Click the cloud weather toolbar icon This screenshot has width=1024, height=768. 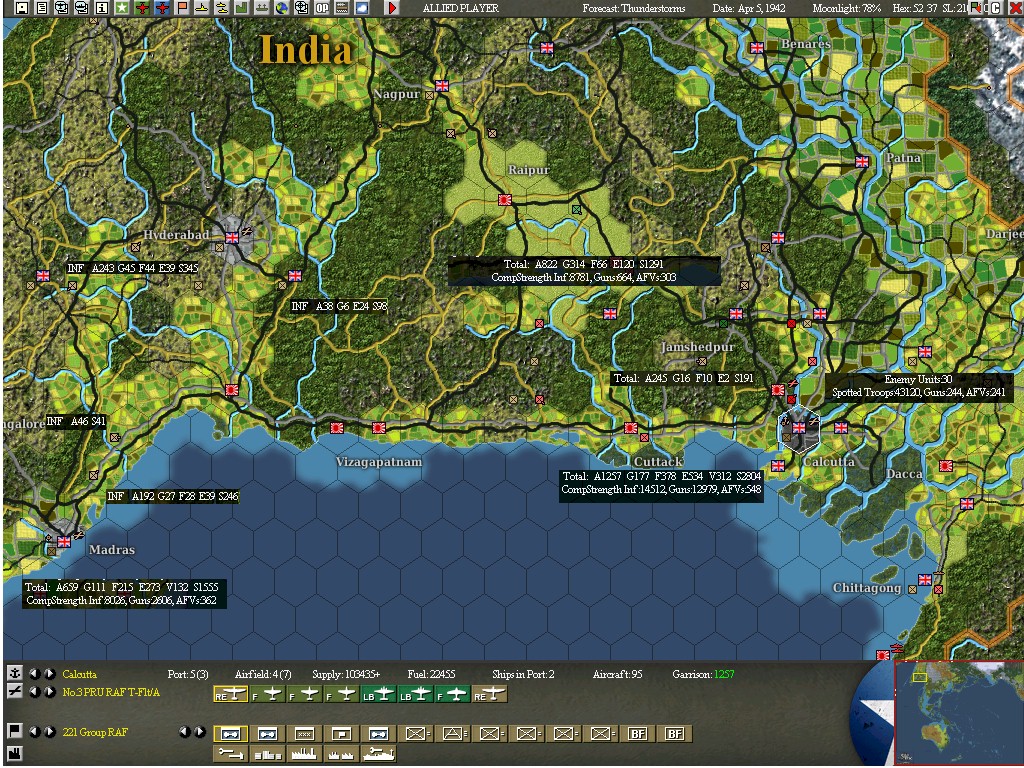(362, 8)
